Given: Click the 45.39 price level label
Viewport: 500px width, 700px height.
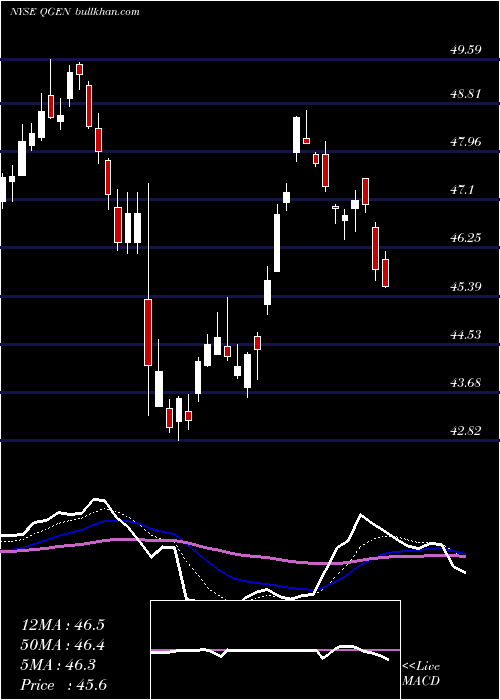Looking at the screenshot, I should 465,286.
